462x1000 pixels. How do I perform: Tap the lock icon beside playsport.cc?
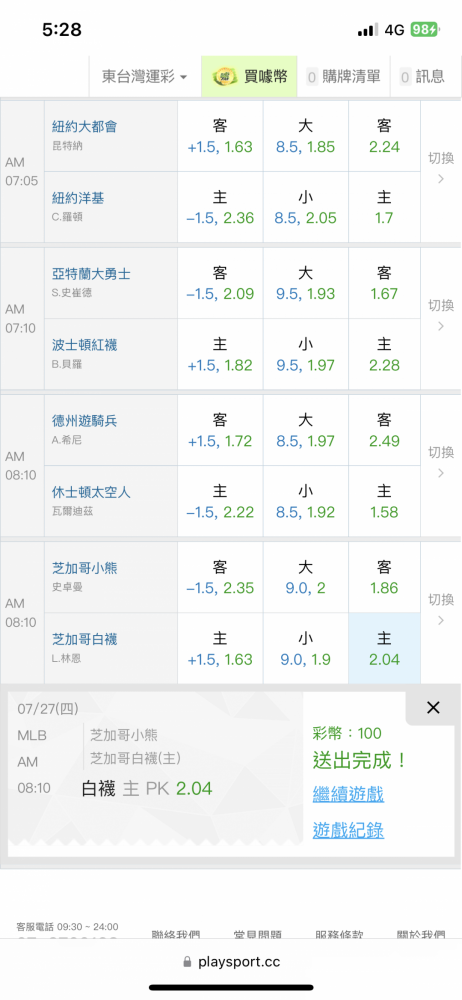(x=187, y=961)
